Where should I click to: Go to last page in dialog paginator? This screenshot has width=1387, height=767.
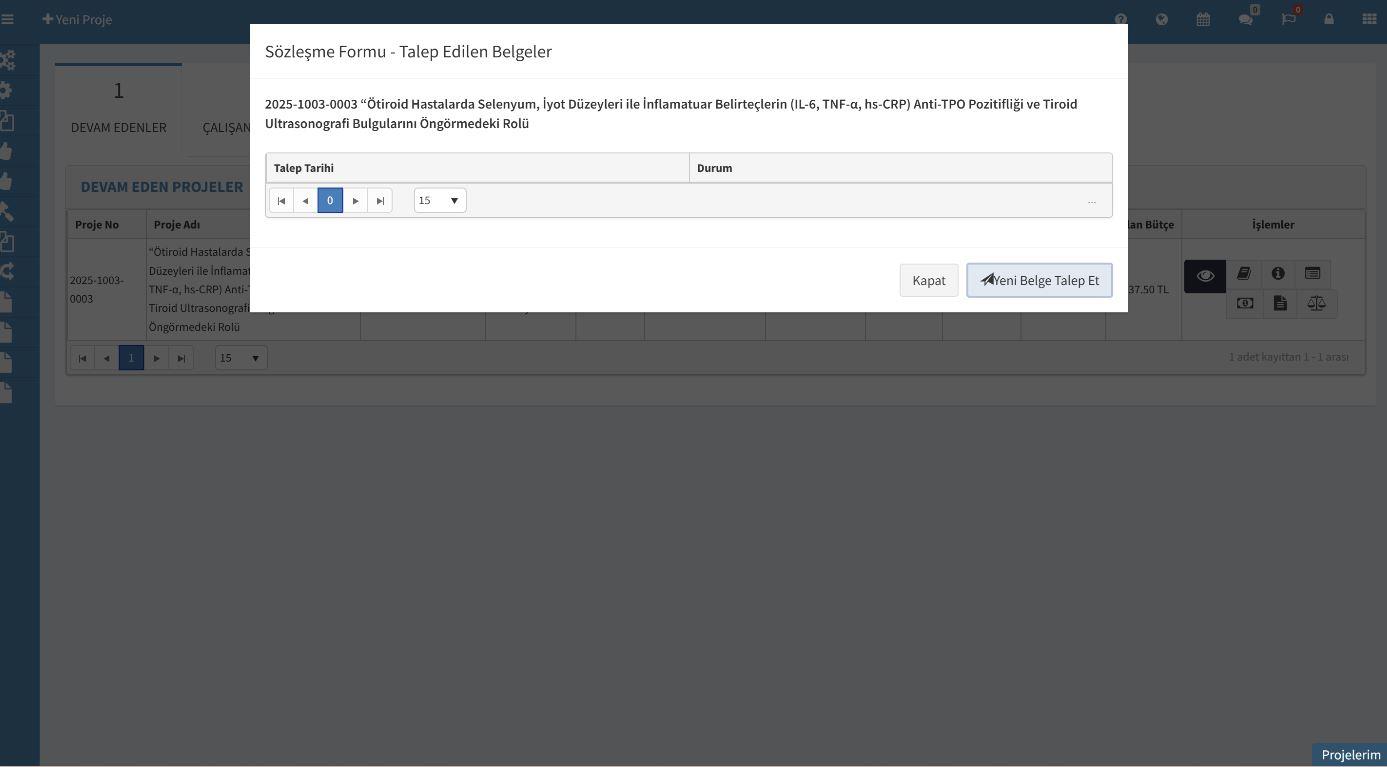point(380,201)
